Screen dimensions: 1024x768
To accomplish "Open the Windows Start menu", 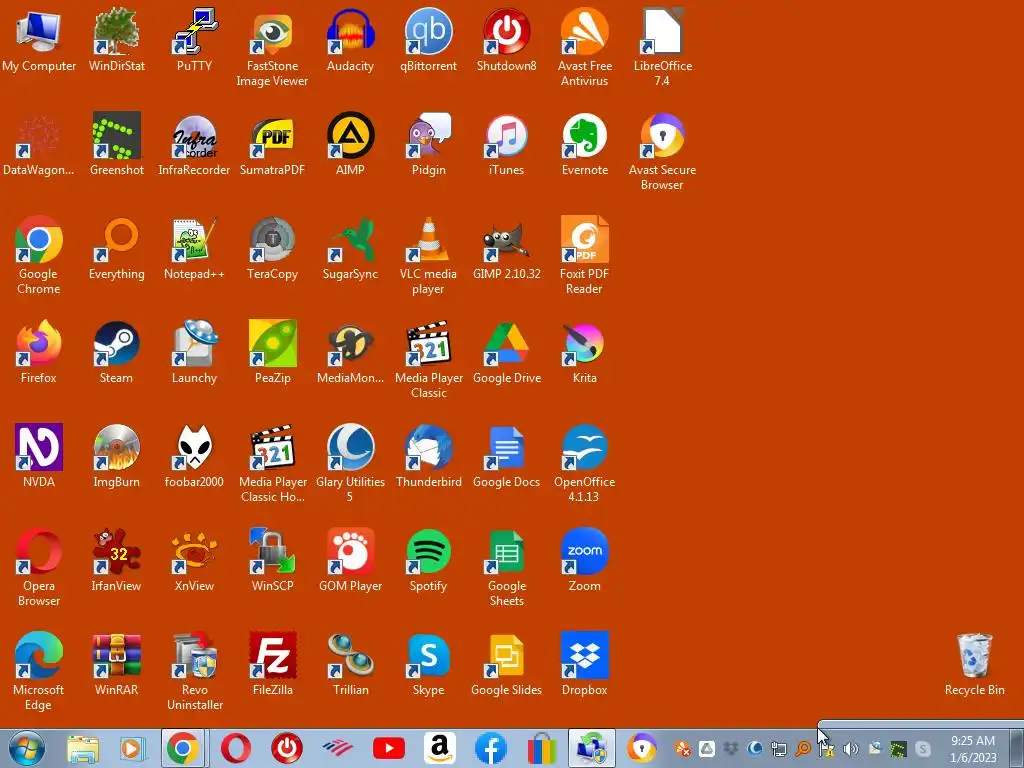I will click(27, 748).
